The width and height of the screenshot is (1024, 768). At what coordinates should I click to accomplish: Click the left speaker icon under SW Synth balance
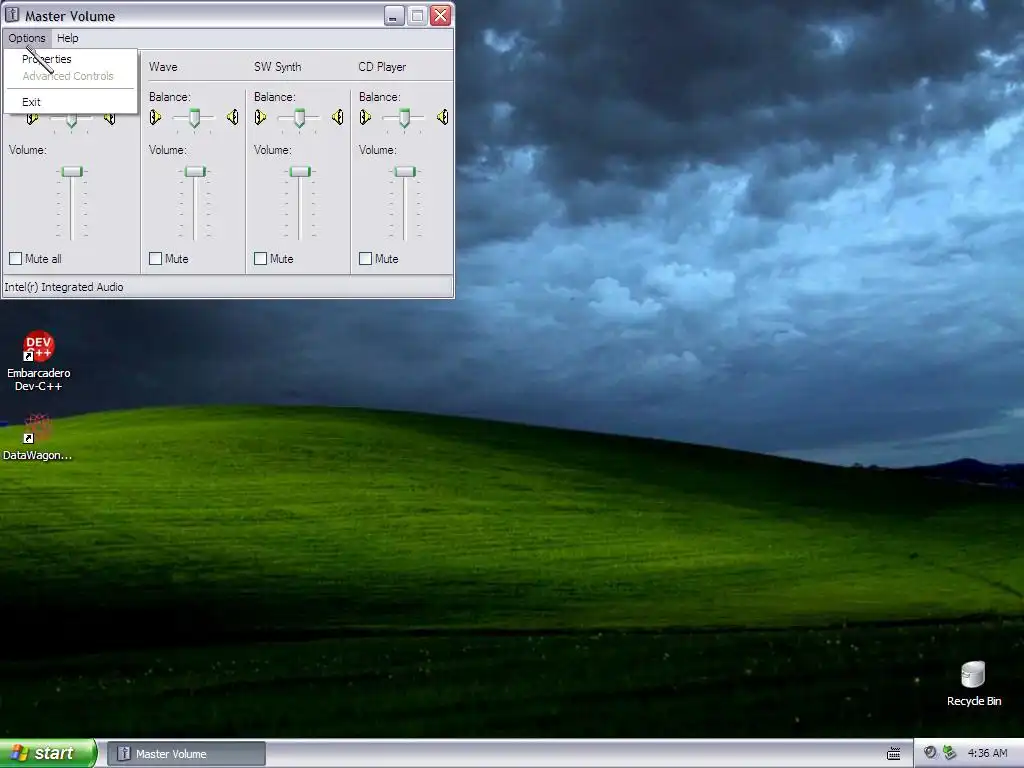[x=261, y=117]
